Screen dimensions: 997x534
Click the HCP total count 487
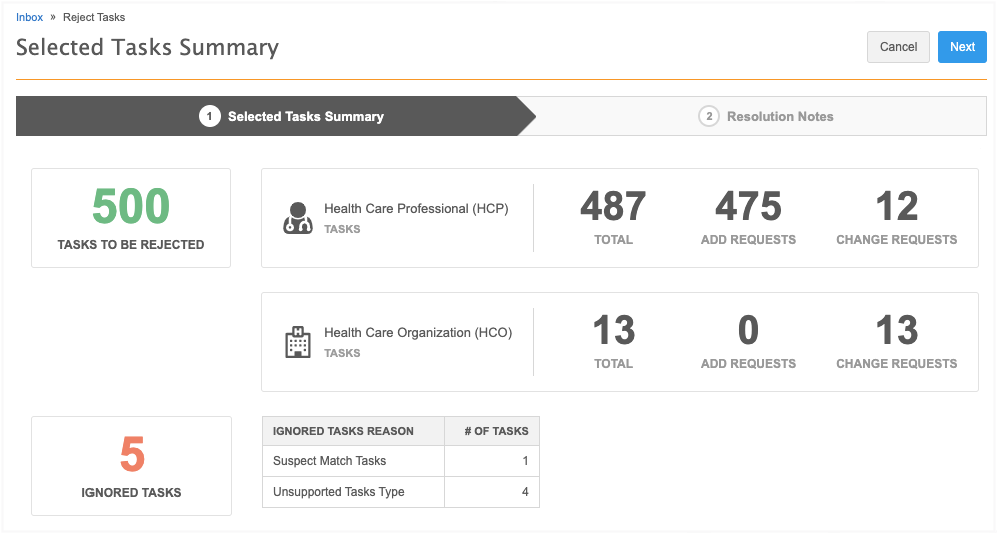pyautogui.click(x=613, y=207)
